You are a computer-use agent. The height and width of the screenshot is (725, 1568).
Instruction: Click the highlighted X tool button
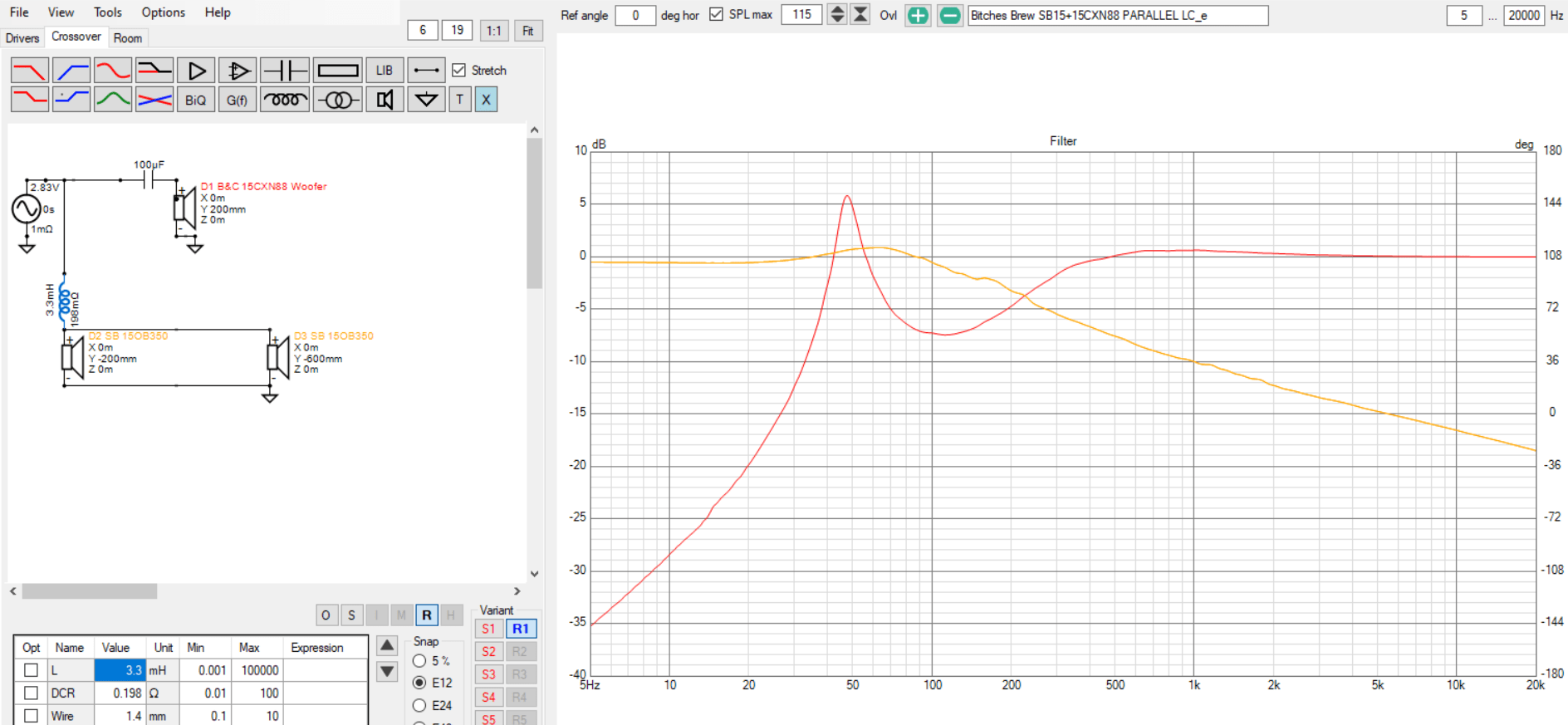coord(487,100)
